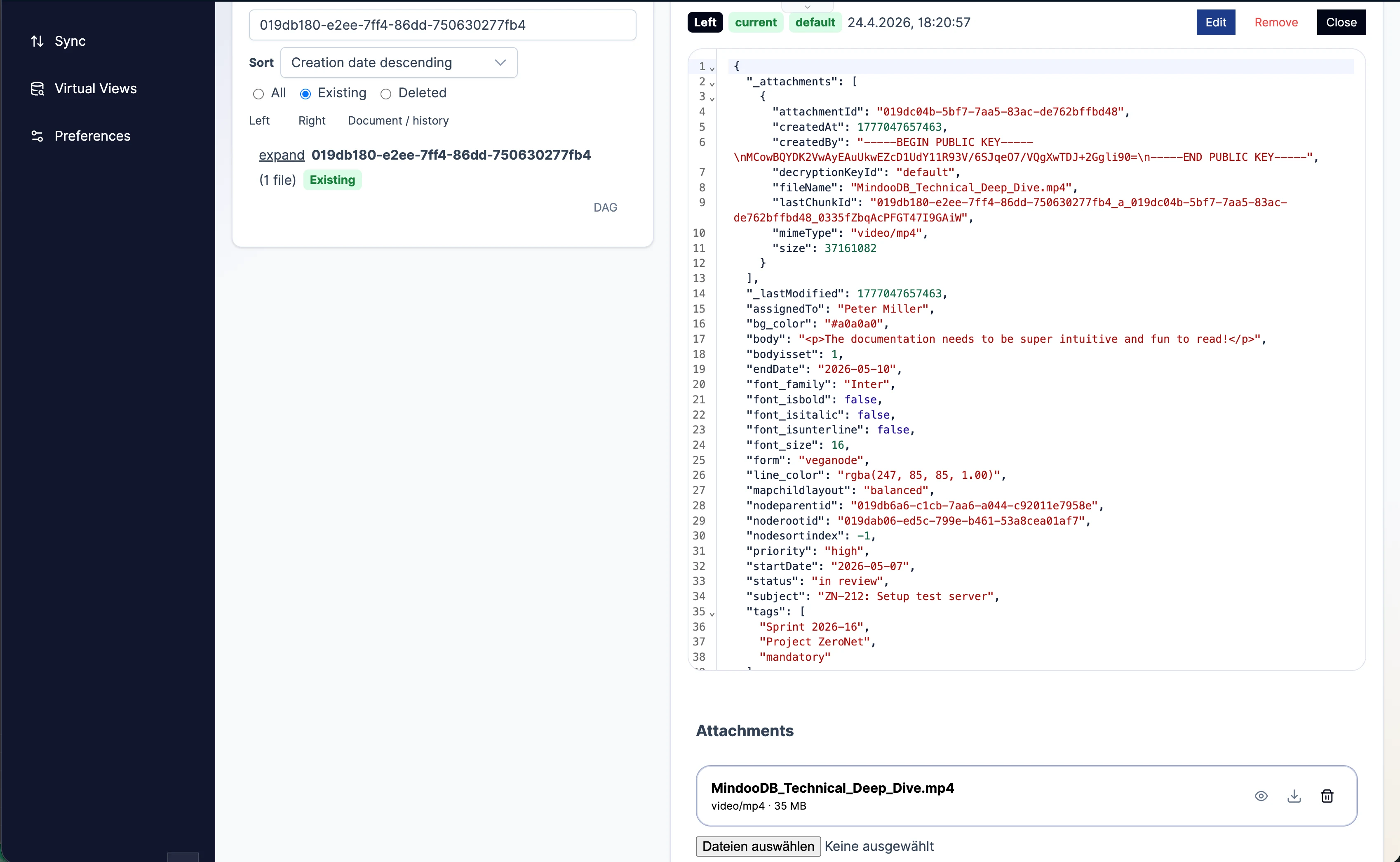The height and width of the screenshot is (862, 1400).
Task: Click inside the document ID search field
Action: [442, 24]
